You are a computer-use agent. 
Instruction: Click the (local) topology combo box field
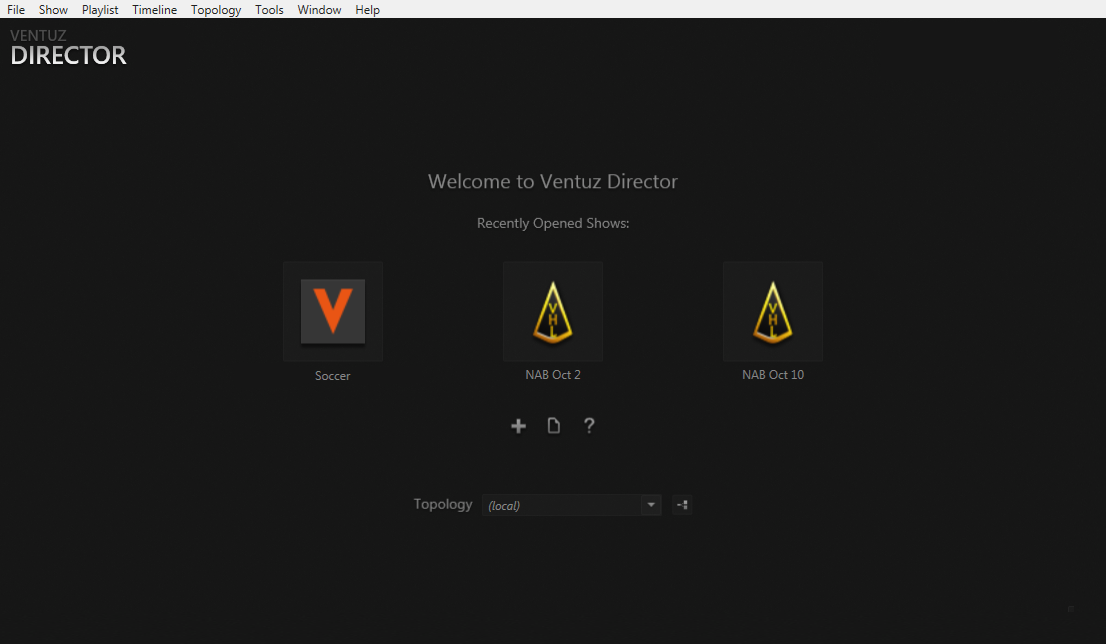[561, 505]
